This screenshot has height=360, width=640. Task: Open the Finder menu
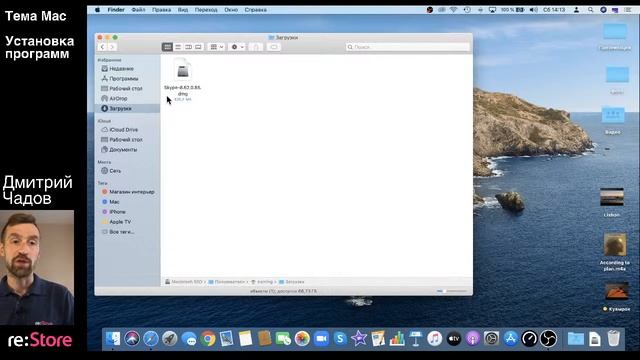click(x=116, y=10)
